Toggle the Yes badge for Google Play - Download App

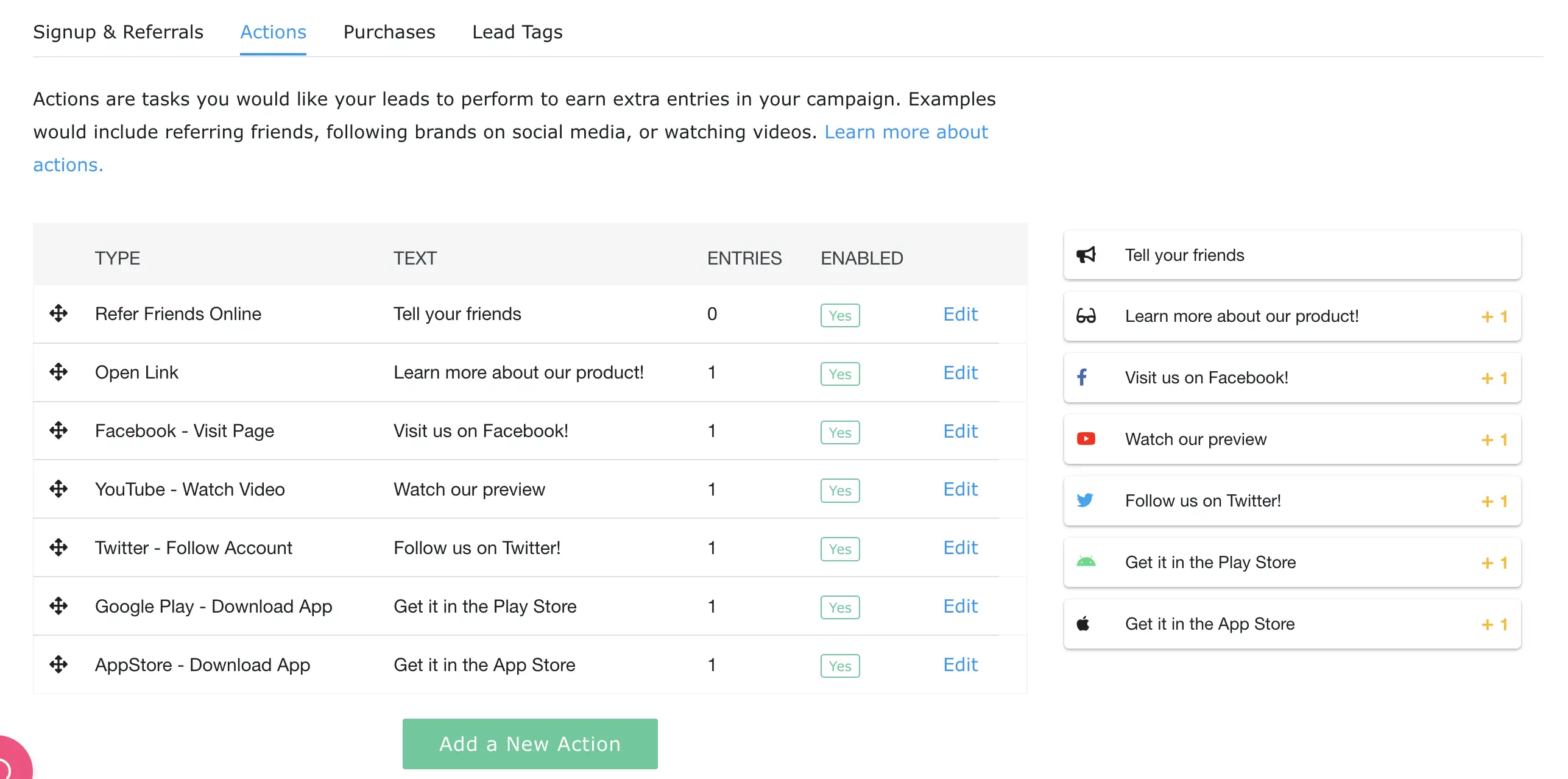839,608
